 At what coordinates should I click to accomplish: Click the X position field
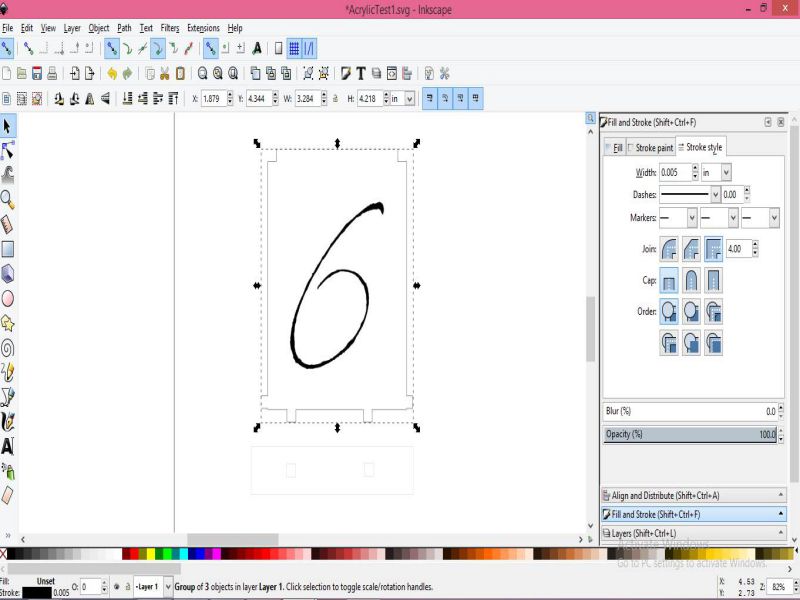[x=213, y=98]
